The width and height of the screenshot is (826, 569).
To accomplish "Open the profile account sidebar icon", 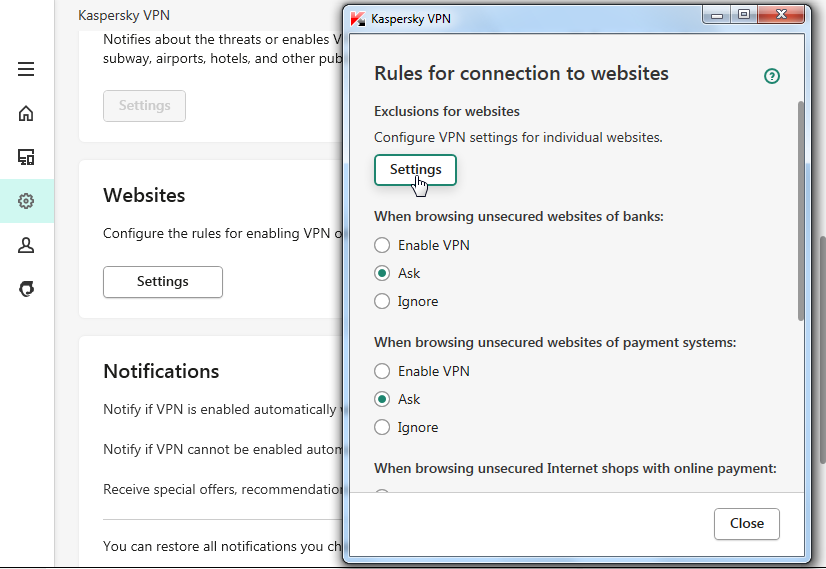I will pos(26,245).
